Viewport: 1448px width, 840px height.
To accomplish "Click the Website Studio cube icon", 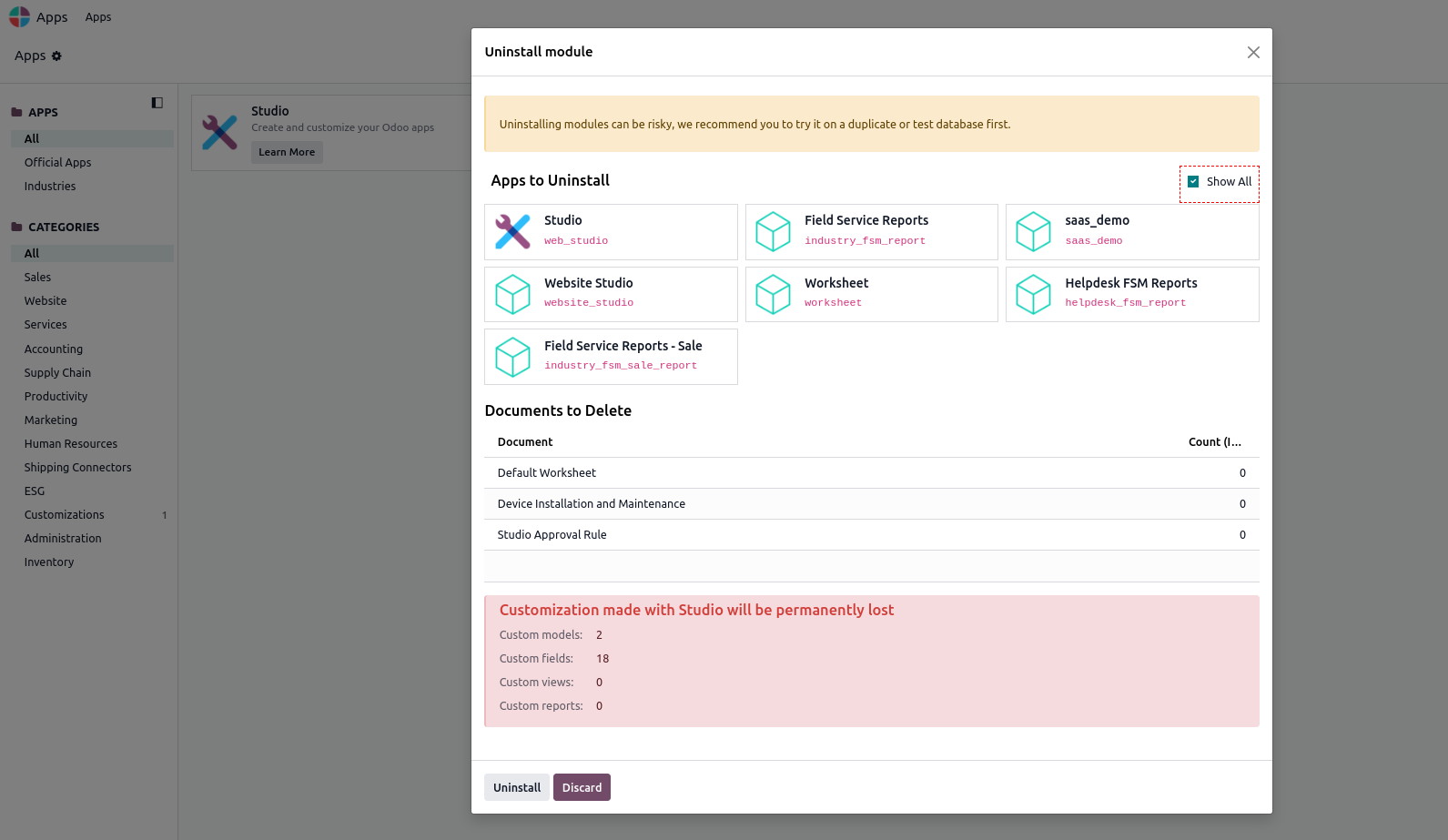I will pyautogui.click(x=512, y=294).
